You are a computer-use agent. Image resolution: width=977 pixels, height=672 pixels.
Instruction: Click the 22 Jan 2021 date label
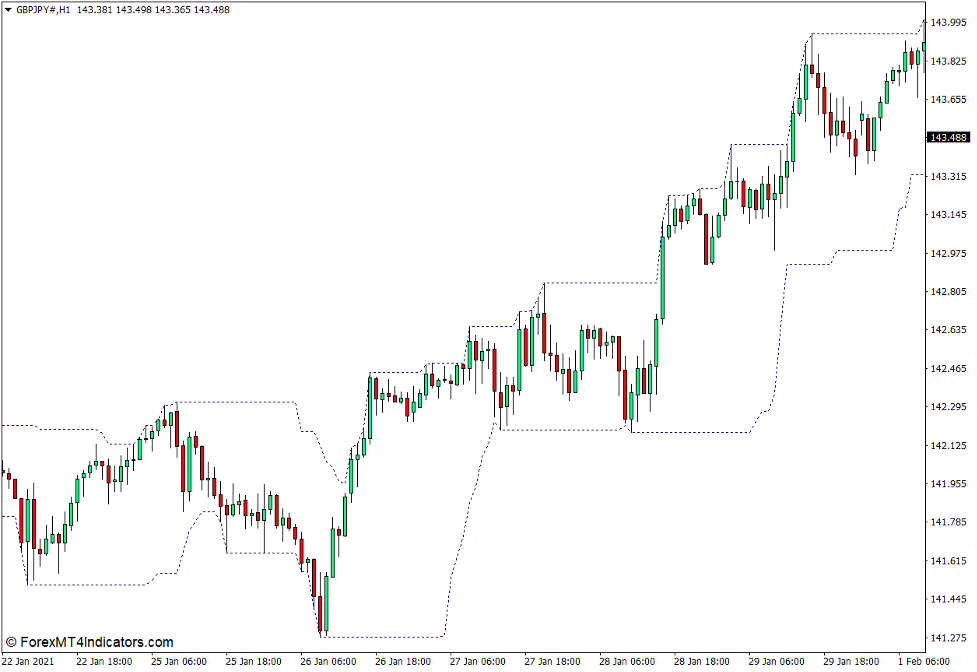[x=29, y=662]
